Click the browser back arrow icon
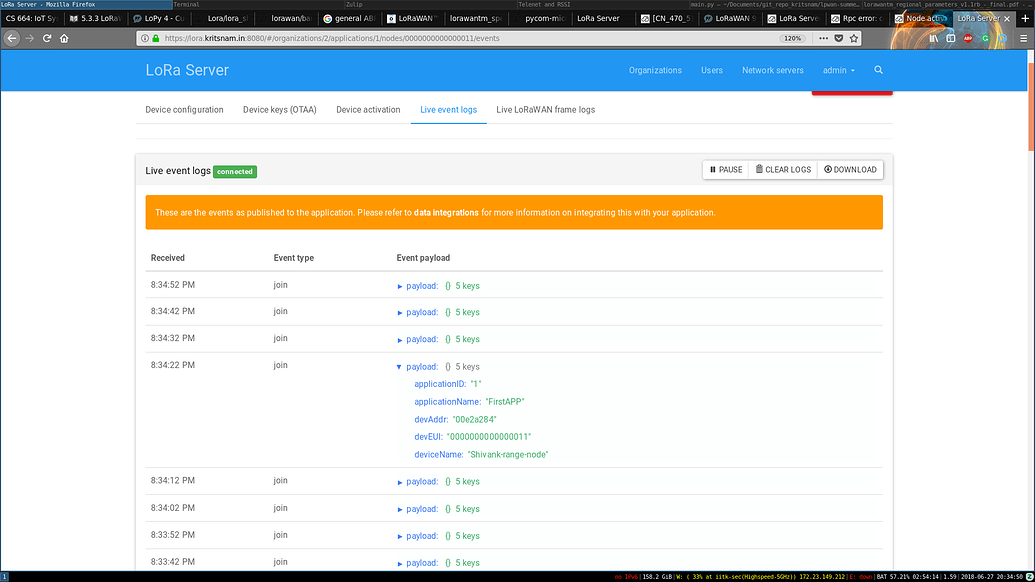Image resolution: width=1035 pixels, height=582 pixels. pyautogui.click(x=11, y=38)
